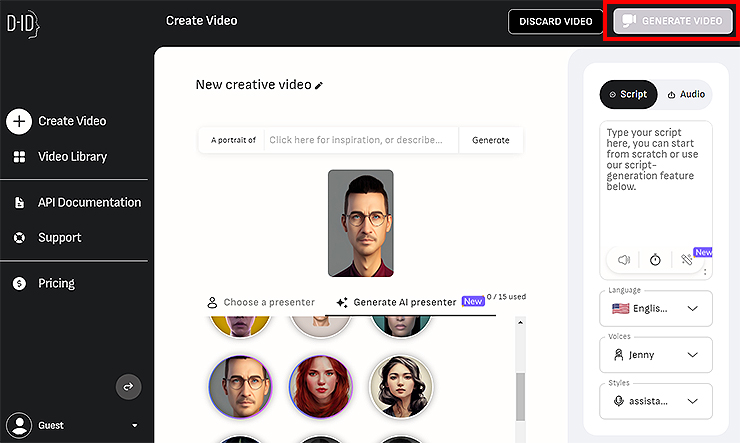Click the magic wand AI script icon
Image resolution: width=740 pixels, height=443 pixels.
687,259
